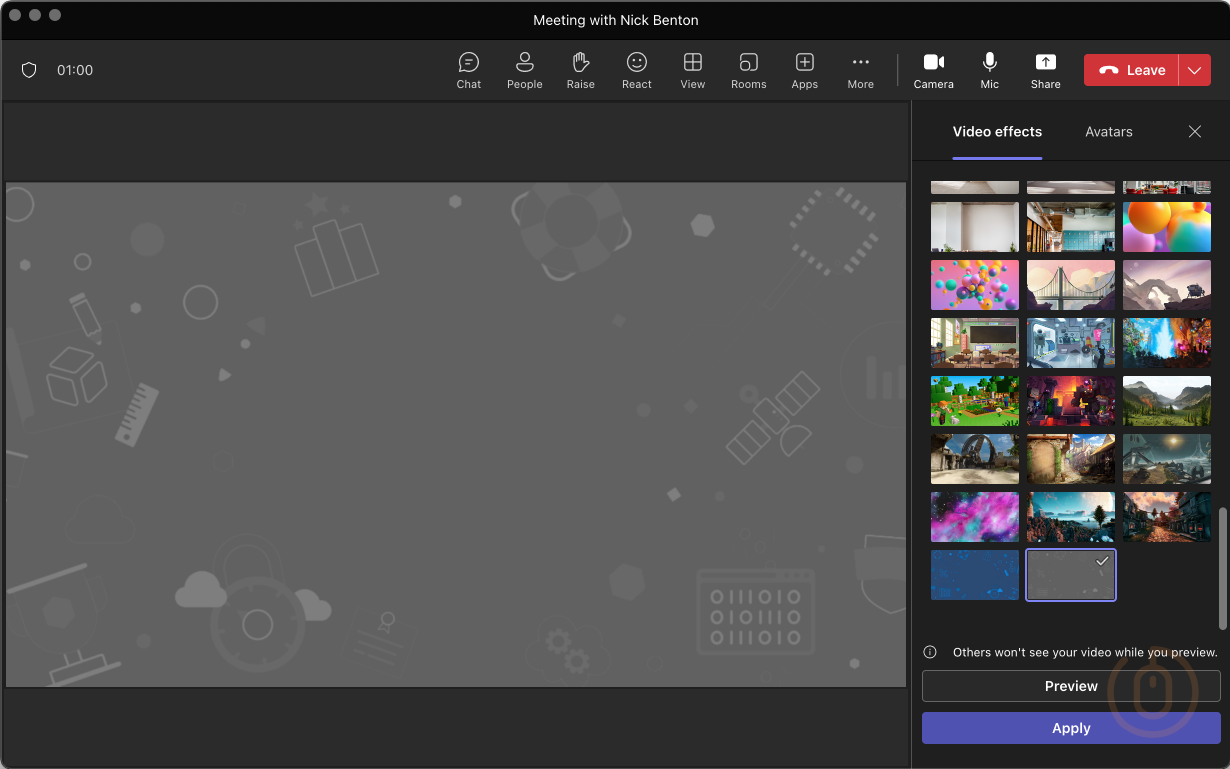Expand the Leave button dropdown arrow
Viewport: 1230px width, 769px height.
coord(1195,70)
